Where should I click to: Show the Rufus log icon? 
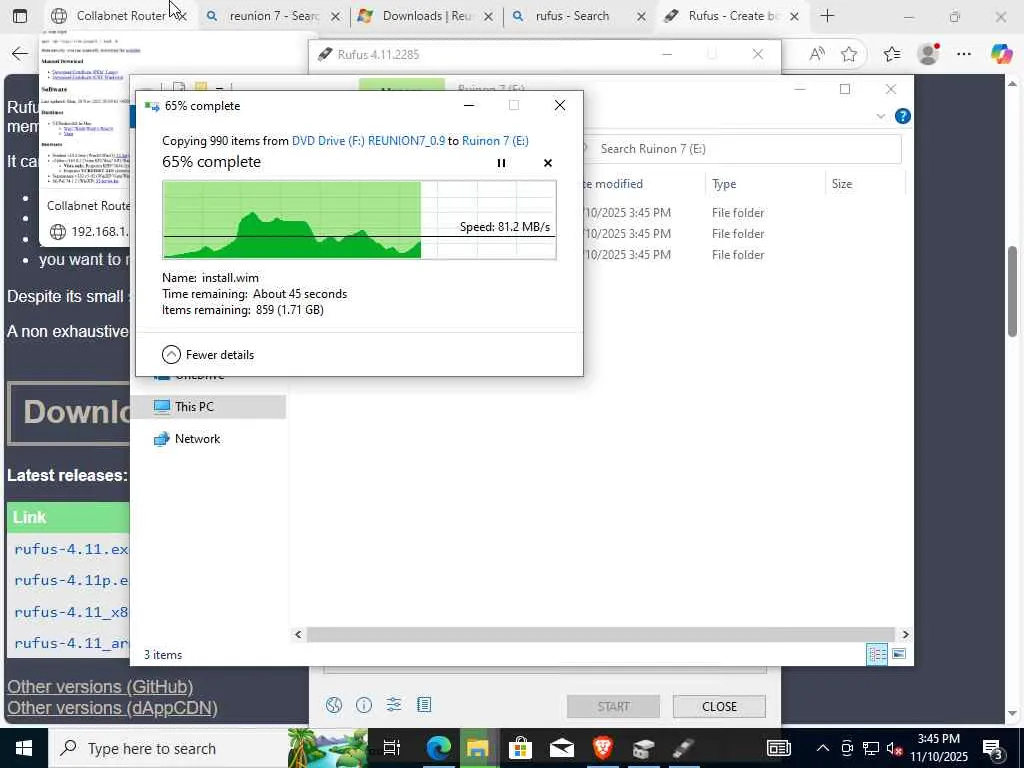(424, 705)
